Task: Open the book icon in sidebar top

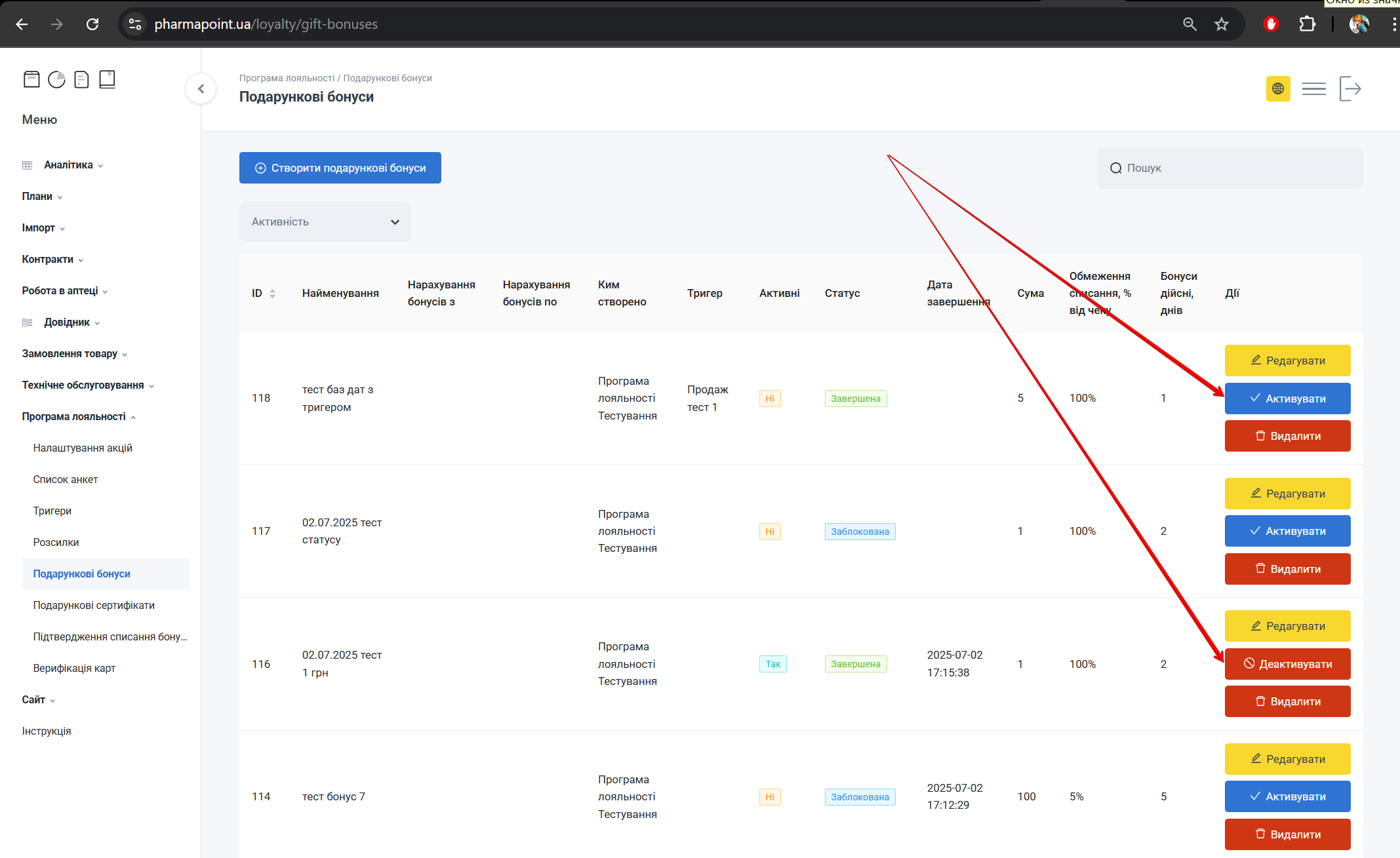Action: coord(107,79)
